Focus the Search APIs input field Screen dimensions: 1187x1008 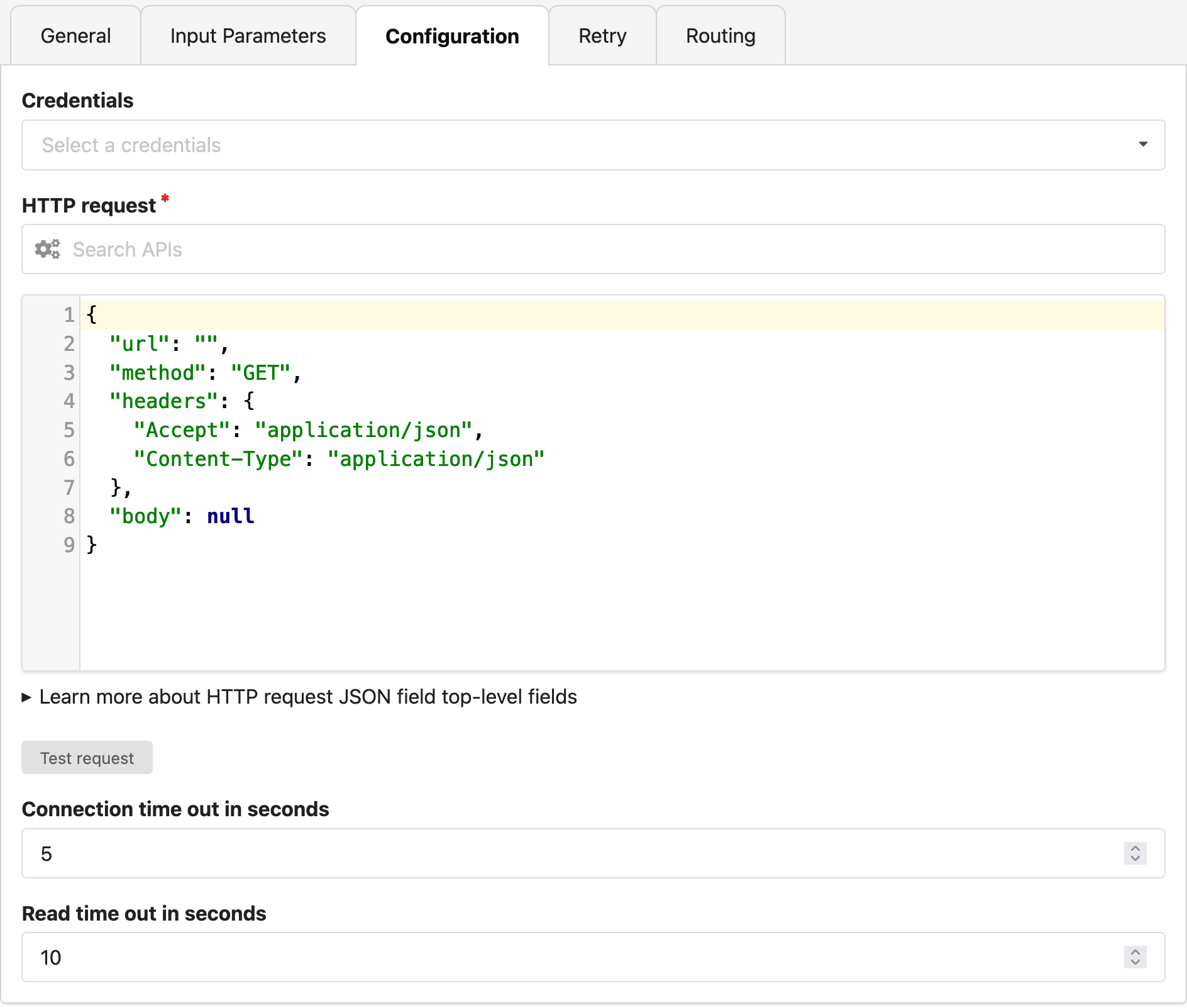pos(604,250)
